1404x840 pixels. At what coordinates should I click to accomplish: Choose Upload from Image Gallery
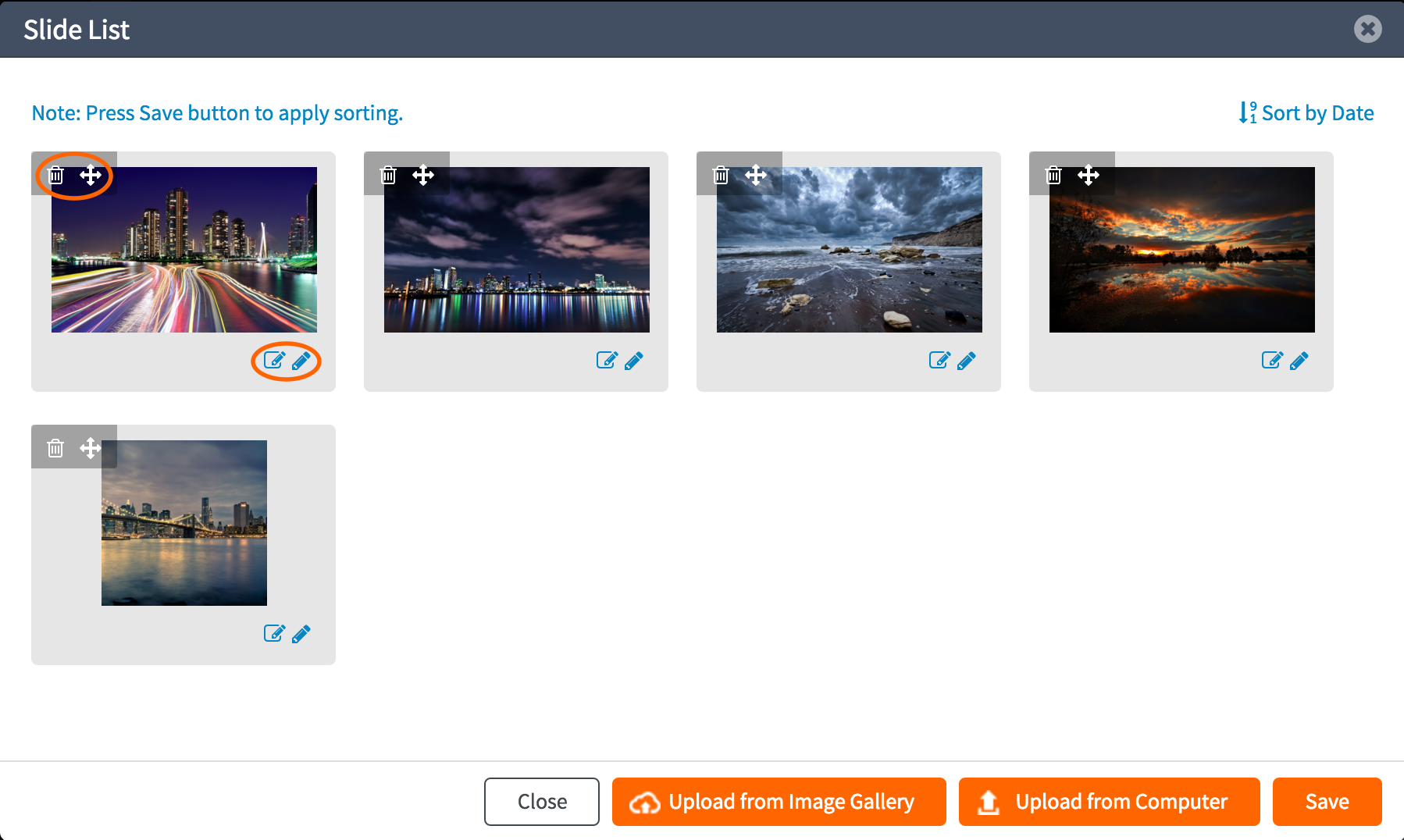click(779, 802)
